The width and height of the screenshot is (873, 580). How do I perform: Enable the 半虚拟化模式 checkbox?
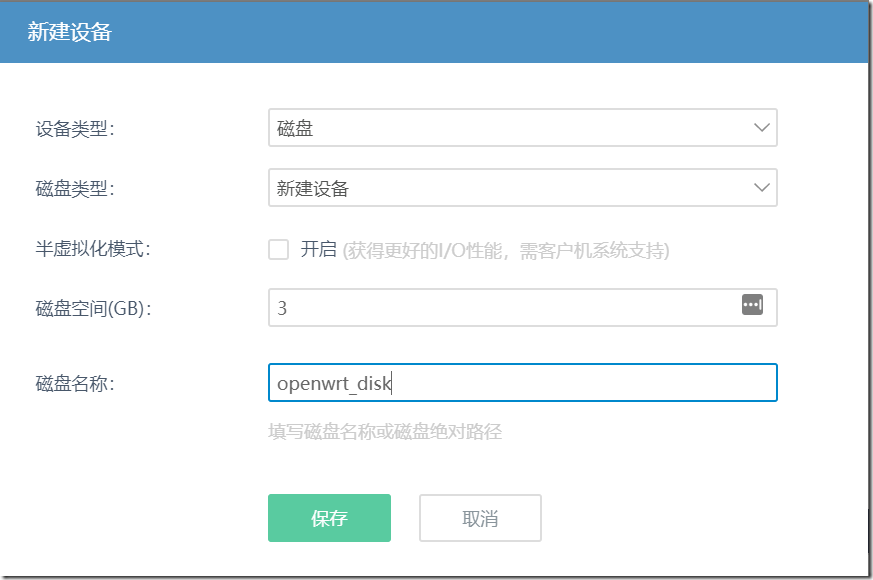(279, 249)
